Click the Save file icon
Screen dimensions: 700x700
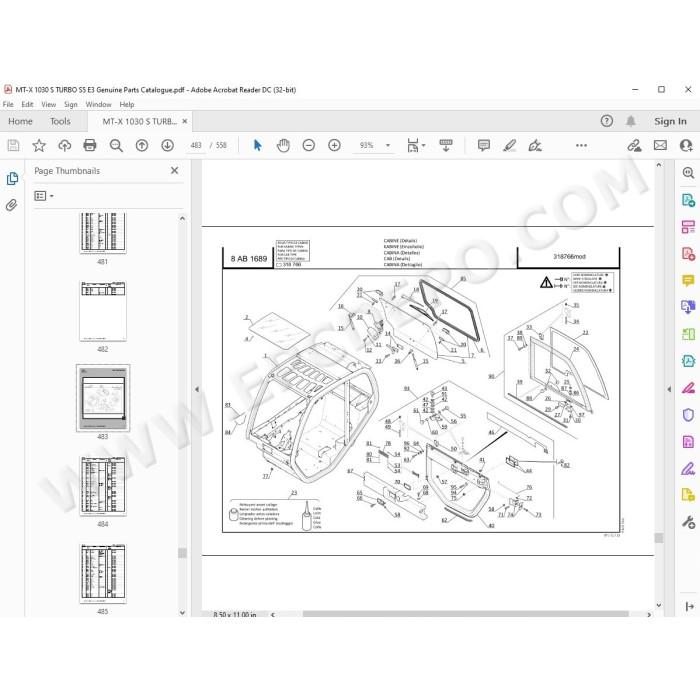pos(13,146)
